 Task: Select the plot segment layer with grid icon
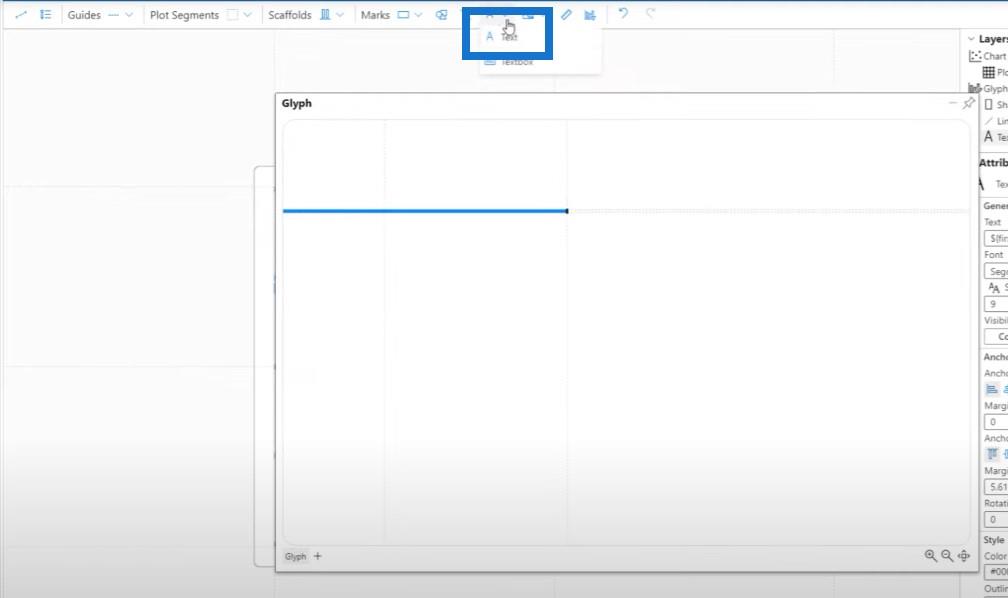pyautogui.click(x=995, y=73)
